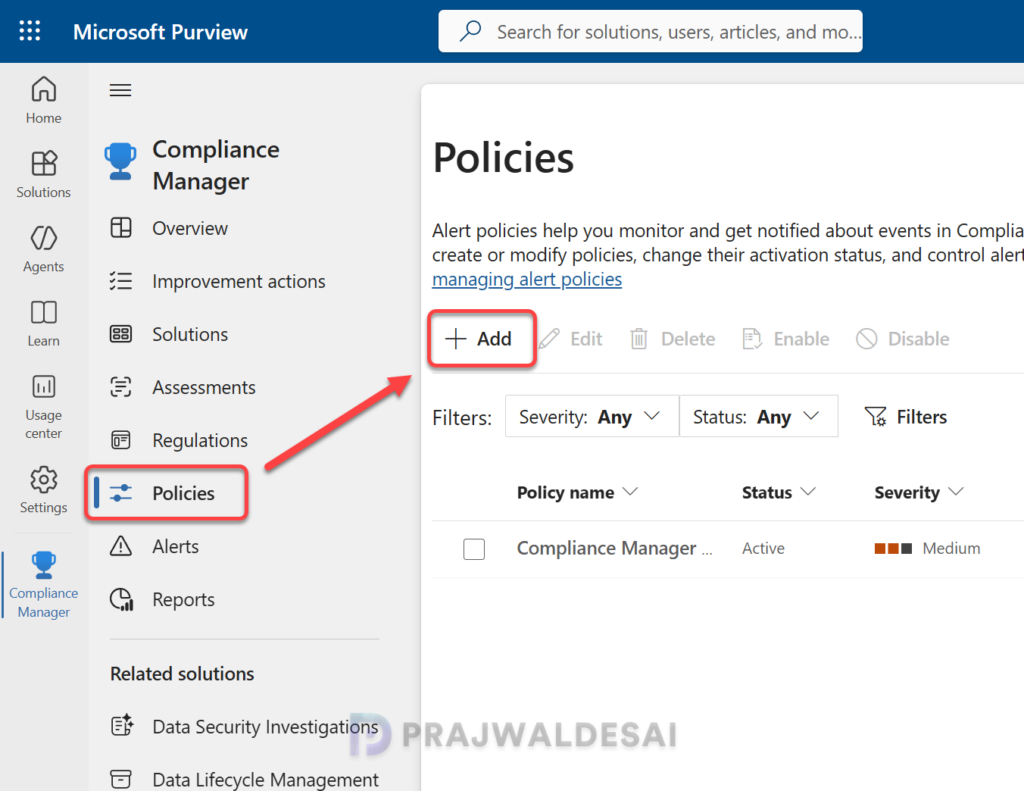Go to Assessments menu item
This screenshot has width=1024, height=791.
click(204, 387)
